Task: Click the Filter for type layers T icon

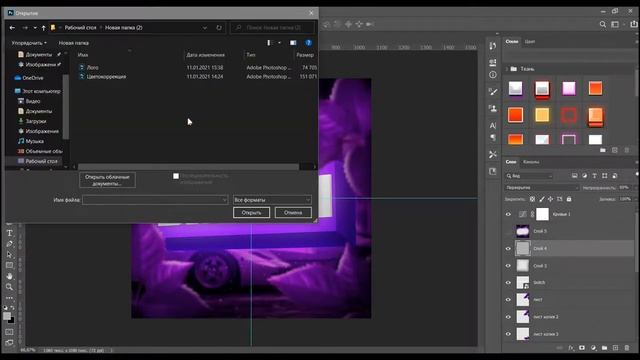Action: [x=594, y=176]
